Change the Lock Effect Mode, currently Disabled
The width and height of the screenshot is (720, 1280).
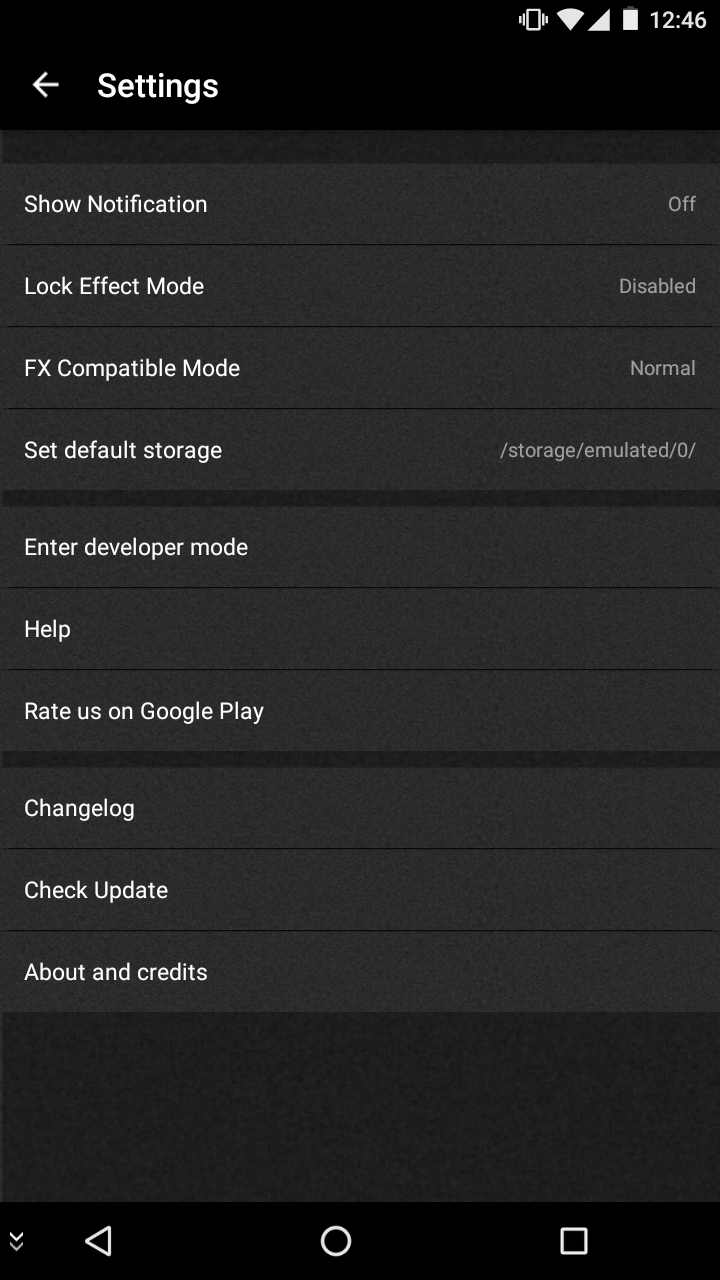coord(360,286)
